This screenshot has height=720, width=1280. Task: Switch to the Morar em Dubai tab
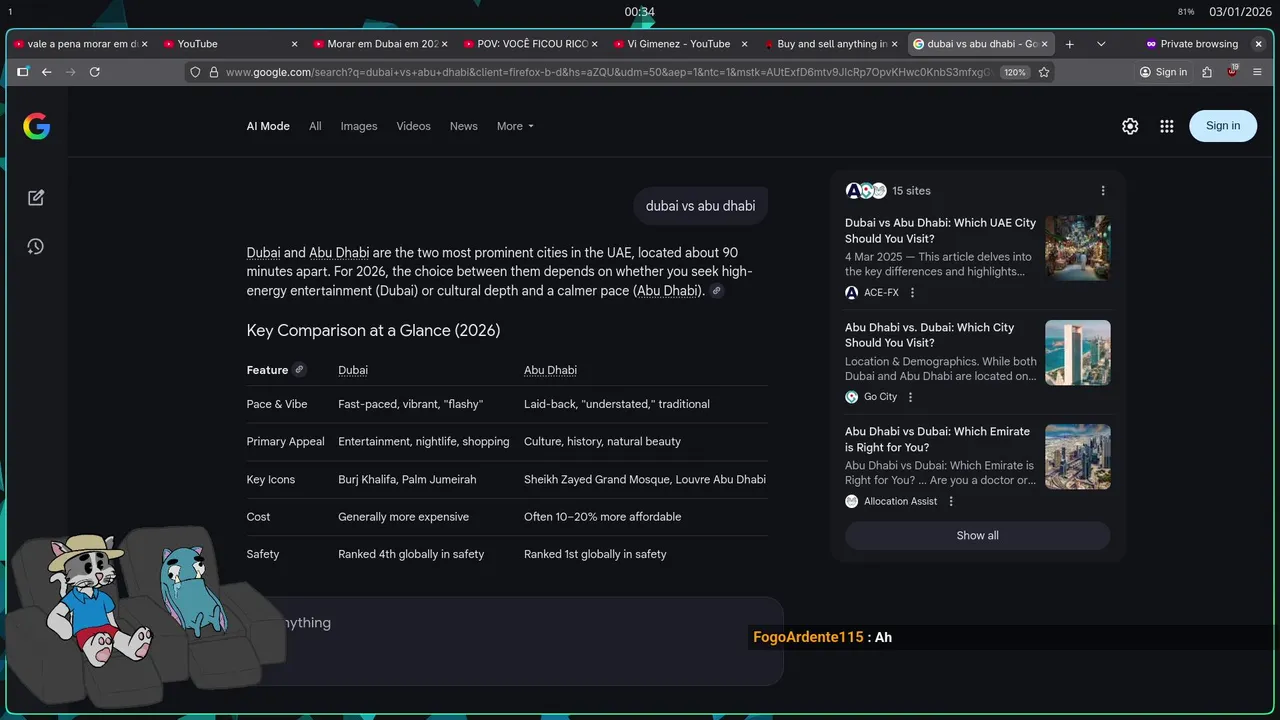point(381,44)
